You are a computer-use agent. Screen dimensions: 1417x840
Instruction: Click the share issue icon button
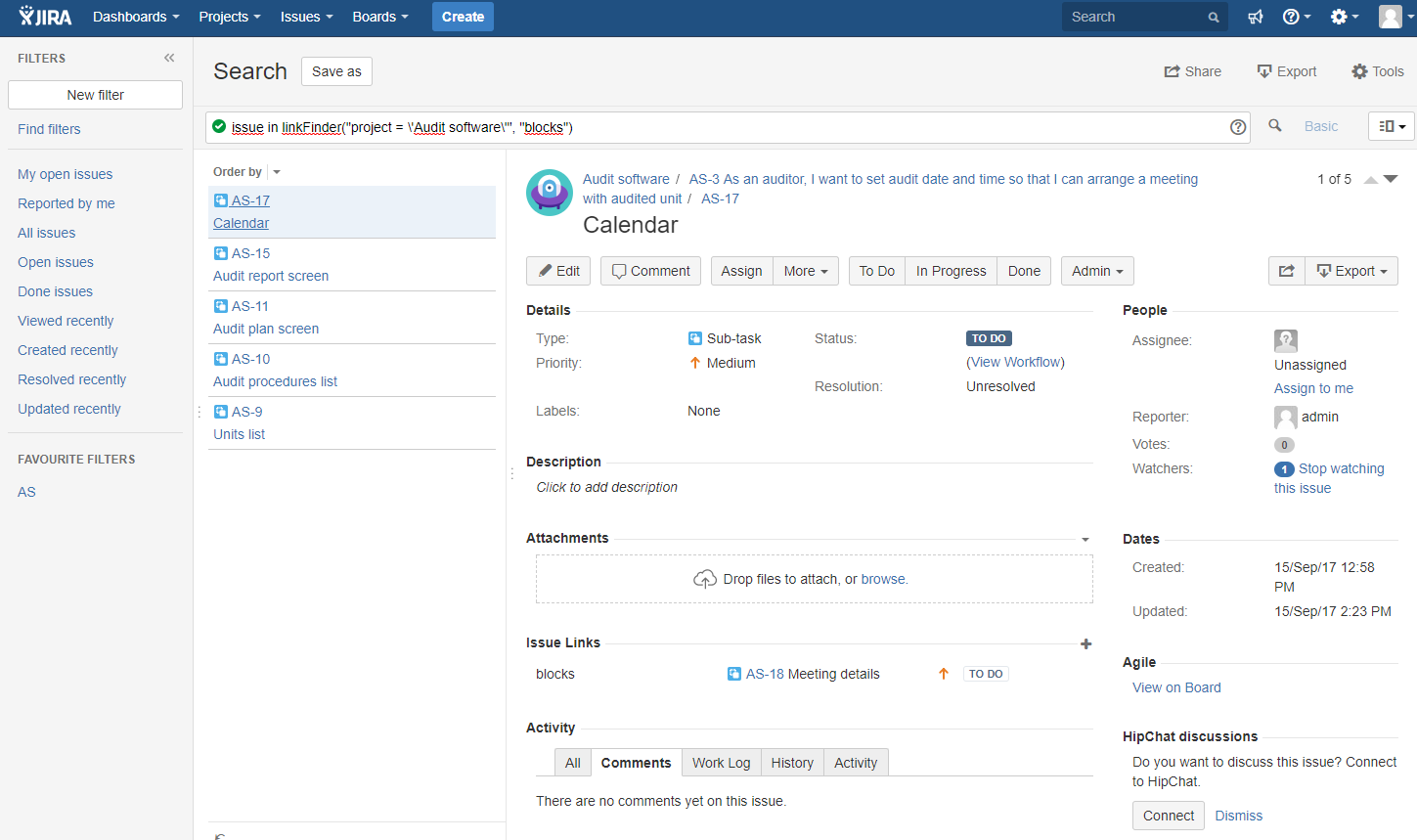point(1287,271)
